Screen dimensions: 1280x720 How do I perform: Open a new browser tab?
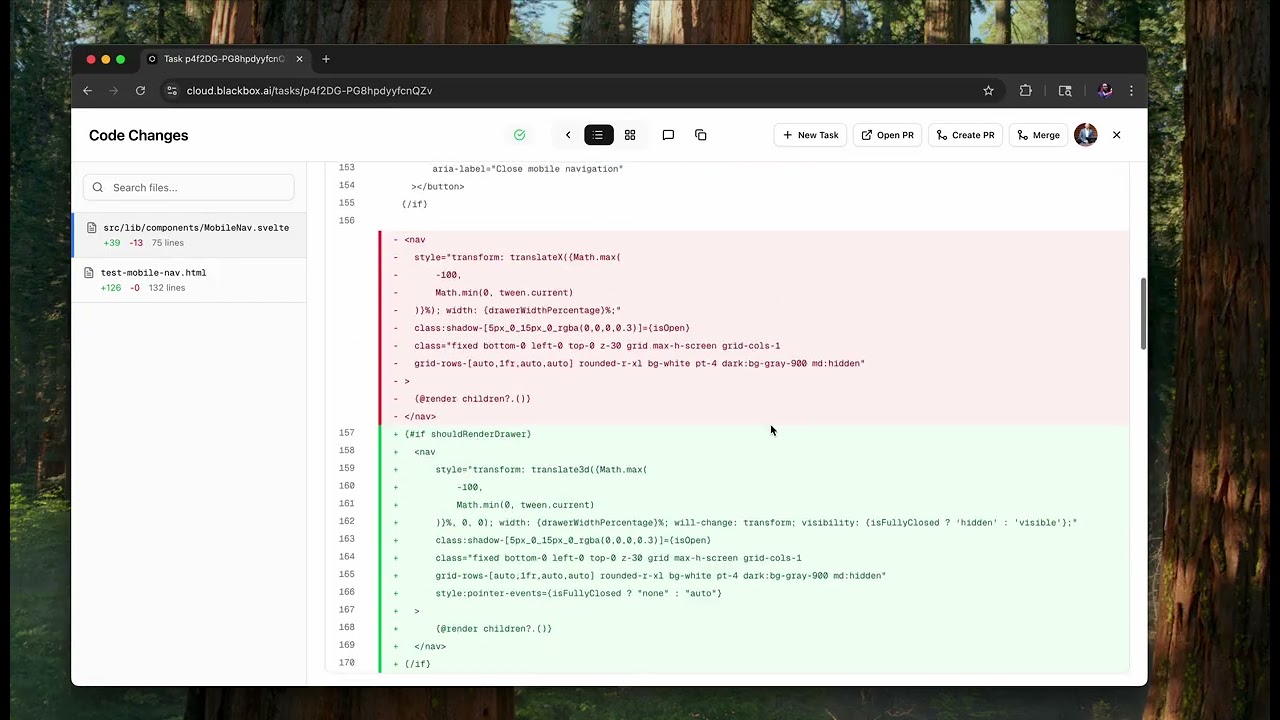326,59
